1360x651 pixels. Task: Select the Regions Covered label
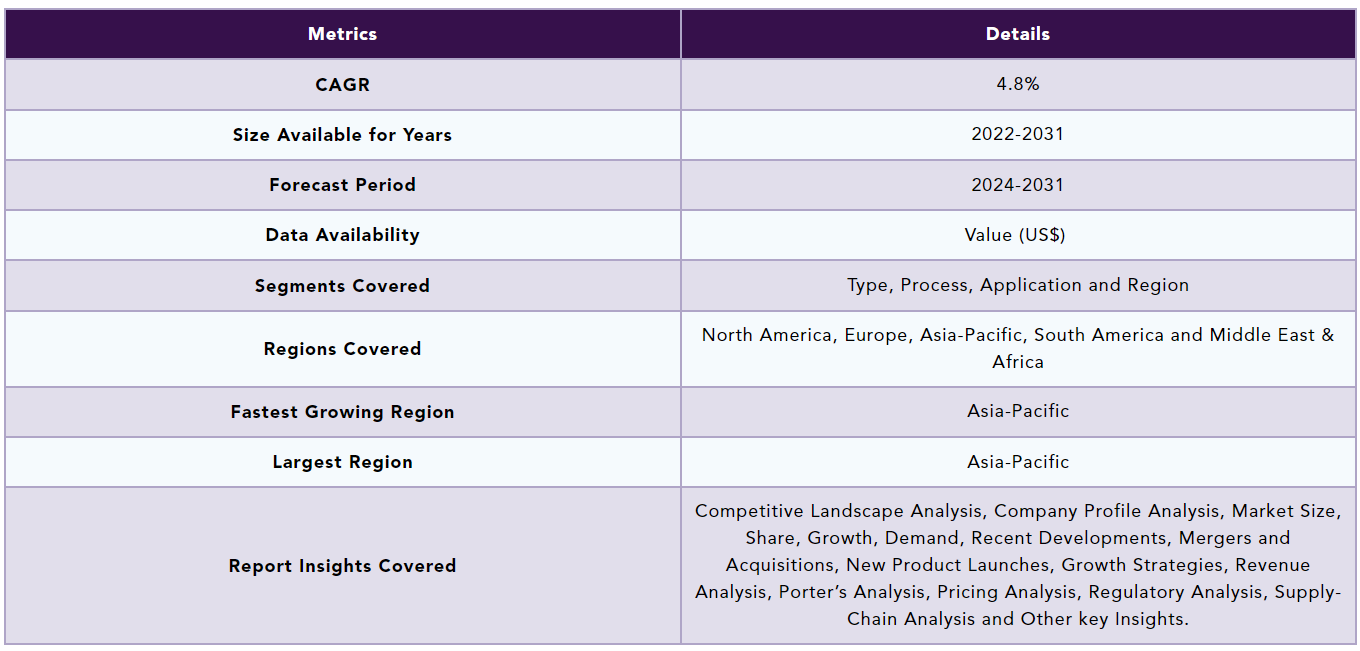[x=342, y=349]
